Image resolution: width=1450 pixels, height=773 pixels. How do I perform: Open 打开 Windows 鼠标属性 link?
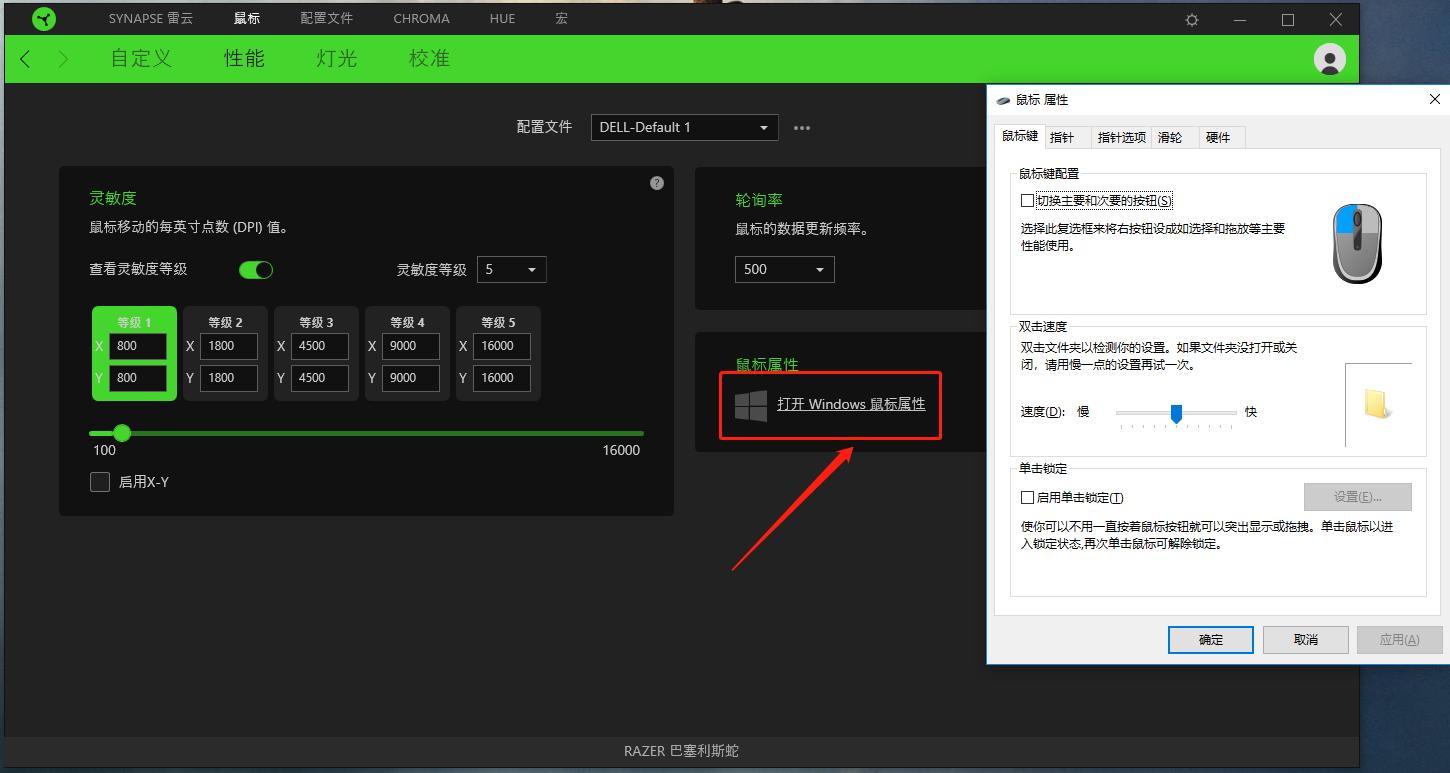tap(851, 404)
